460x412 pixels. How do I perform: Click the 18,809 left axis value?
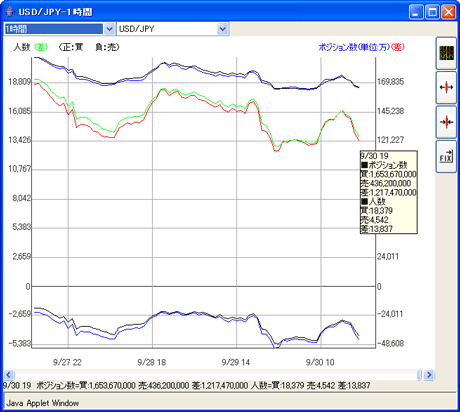(20, 82)
